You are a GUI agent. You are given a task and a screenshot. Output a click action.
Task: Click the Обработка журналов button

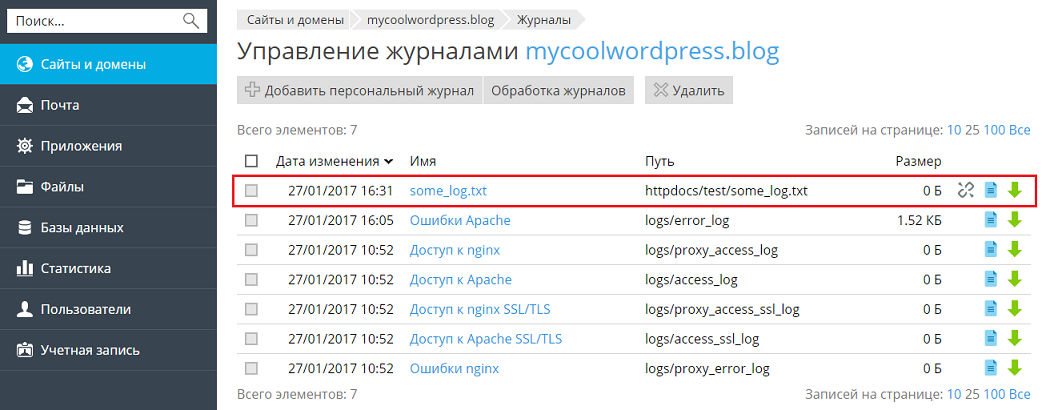(x=558, y=90)
